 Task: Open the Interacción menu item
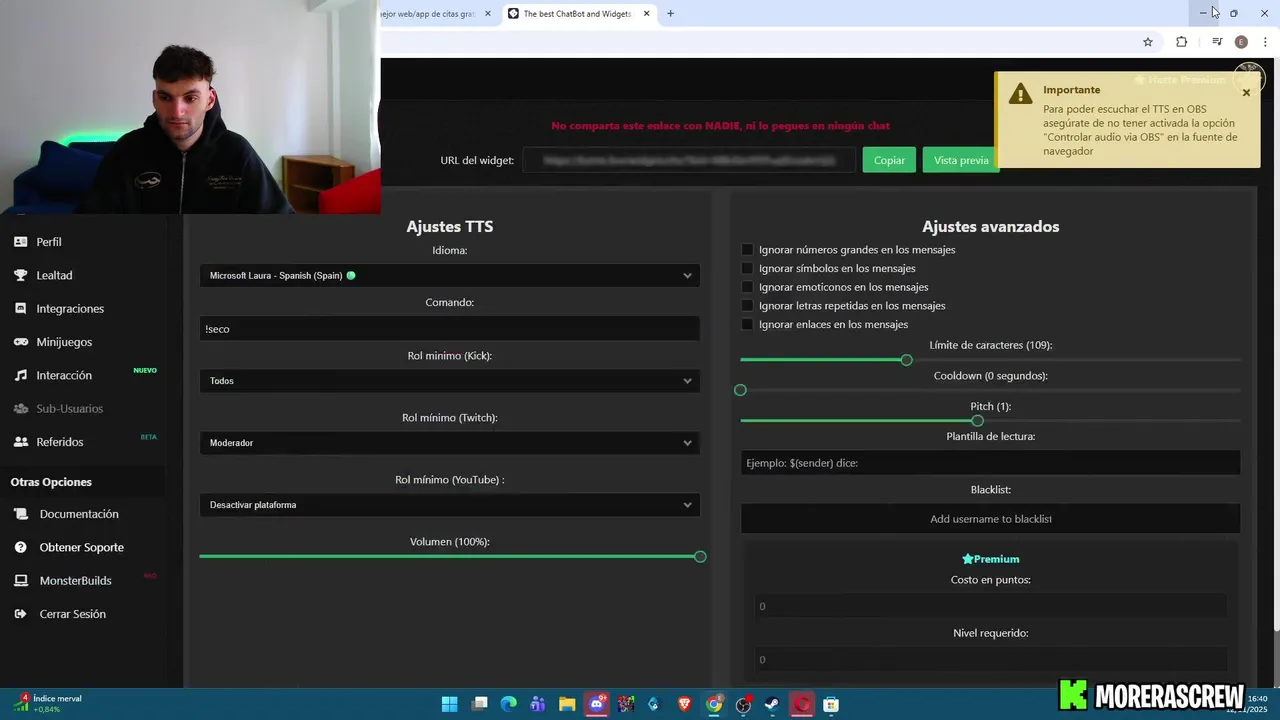click(64, 375)
